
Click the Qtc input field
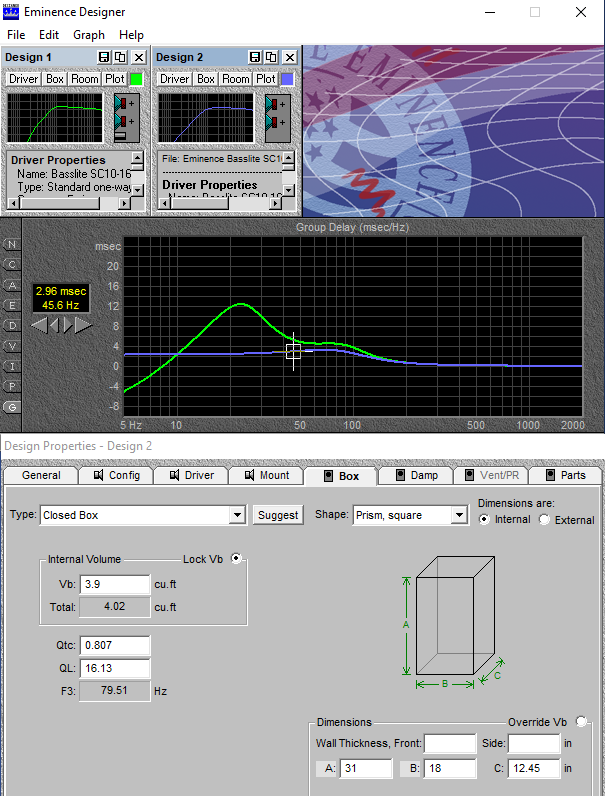pos(115,645)
